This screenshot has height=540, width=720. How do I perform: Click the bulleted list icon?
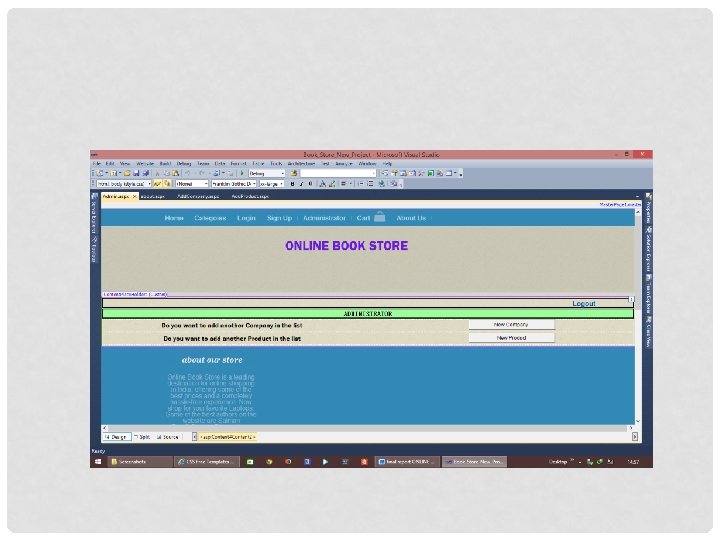[370, 184]
